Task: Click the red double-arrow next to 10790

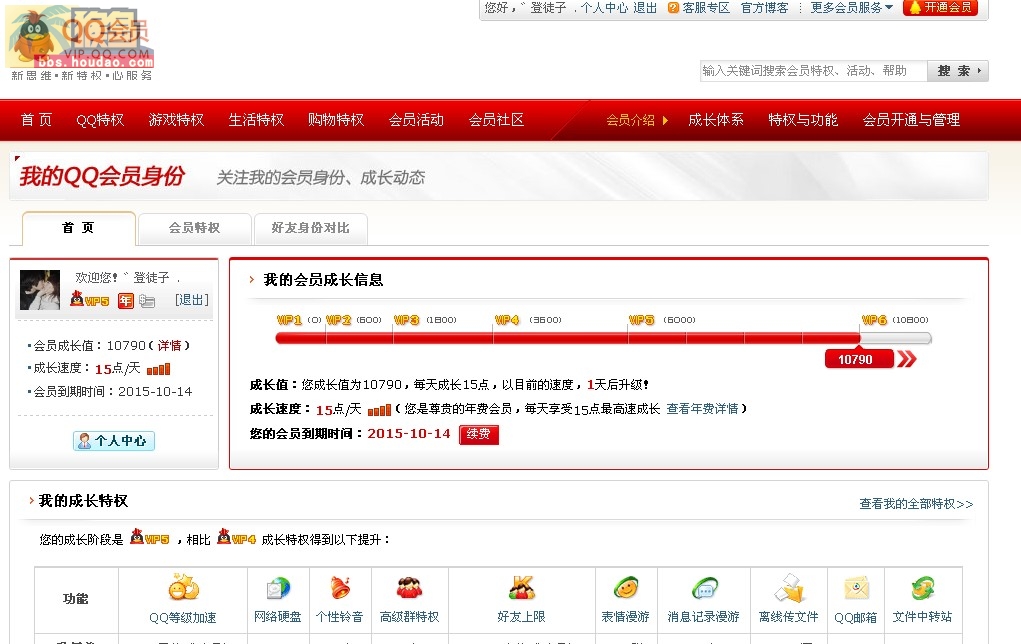Action: pos(906,359)
